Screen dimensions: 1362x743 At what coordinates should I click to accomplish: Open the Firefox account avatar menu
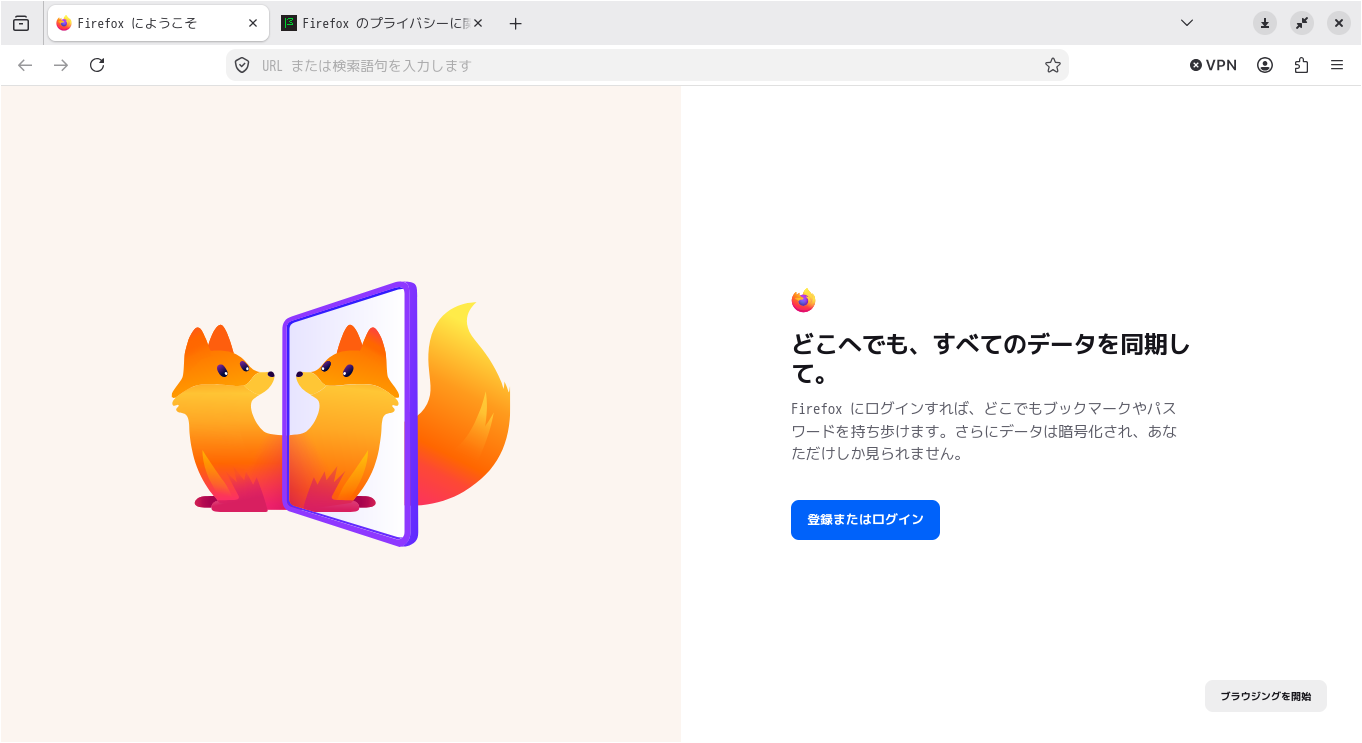click(1265, 65)
